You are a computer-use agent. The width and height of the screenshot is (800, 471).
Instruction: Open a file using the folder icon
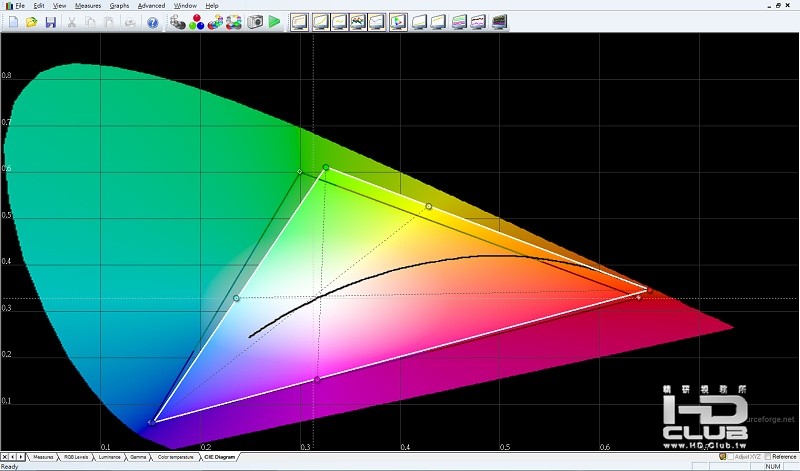click(x=32, y=22)
